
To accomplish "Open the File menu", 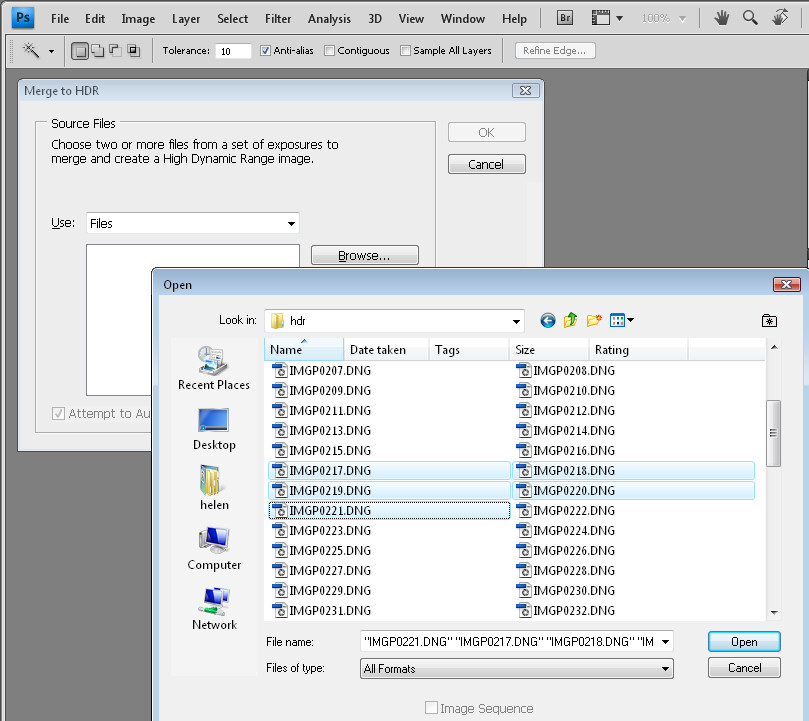I will tap(60, 19).
